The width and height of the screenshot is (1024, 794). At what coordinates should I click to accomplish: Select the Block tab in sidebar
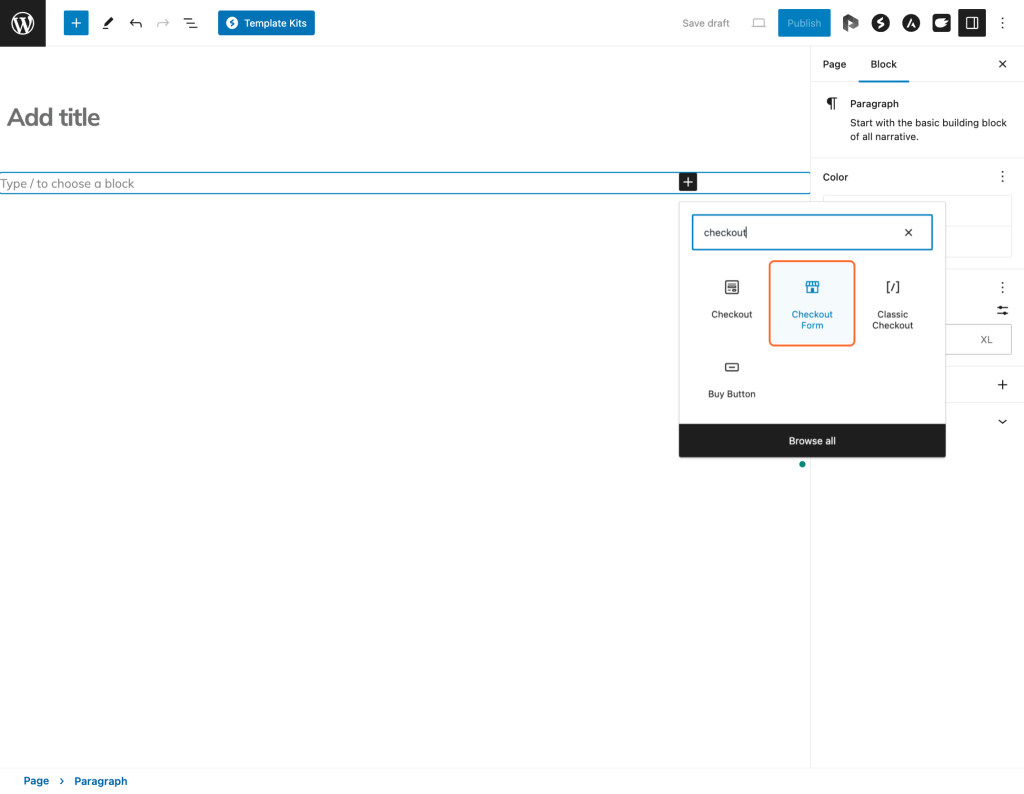(x=883, y=64)
